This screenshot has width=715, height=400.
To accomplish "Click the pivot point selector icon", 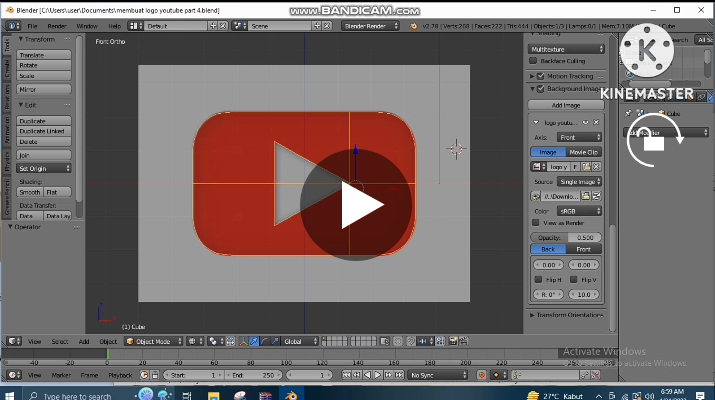I will (x=216, y=342).
